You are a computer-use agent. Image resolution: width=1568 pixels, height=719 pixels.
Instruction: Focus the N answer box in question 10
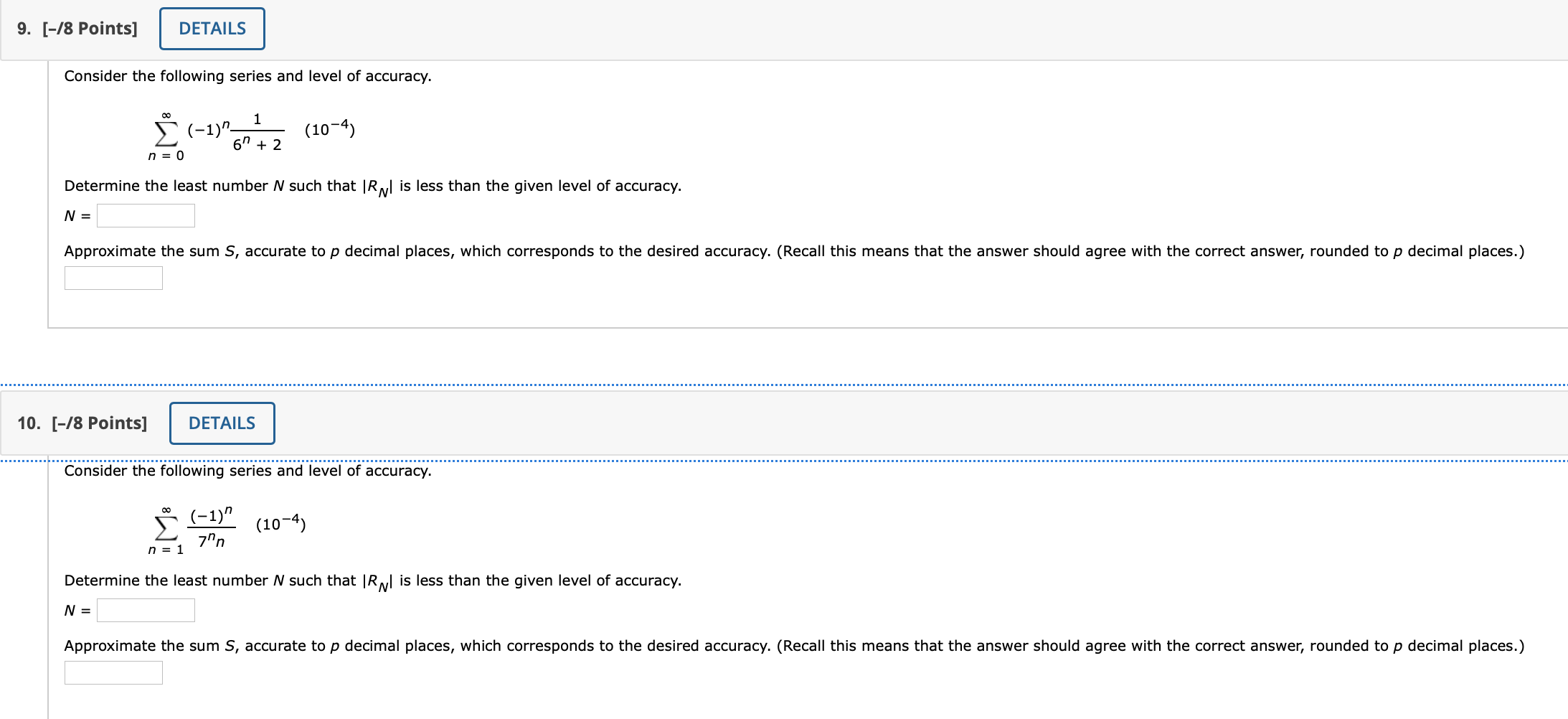tap(146, 611)
